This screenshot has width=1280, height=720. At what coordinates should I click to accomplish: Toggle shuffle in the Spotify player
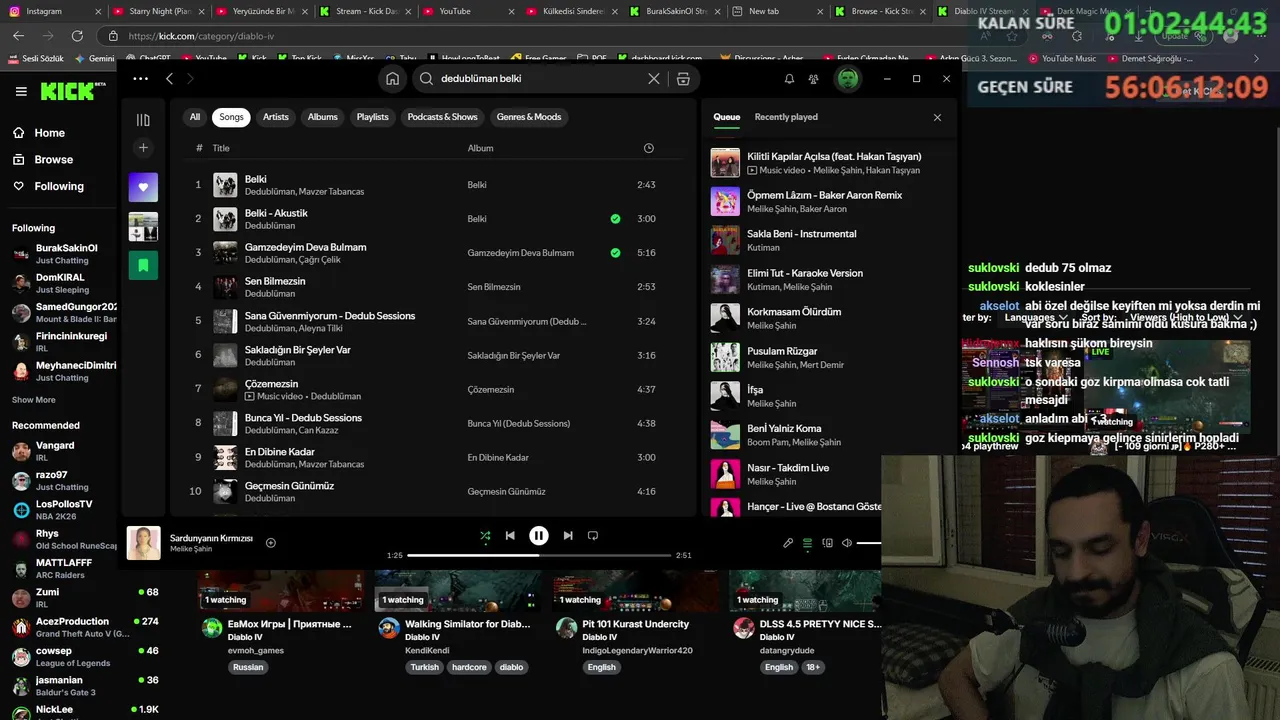pos(485,536)
